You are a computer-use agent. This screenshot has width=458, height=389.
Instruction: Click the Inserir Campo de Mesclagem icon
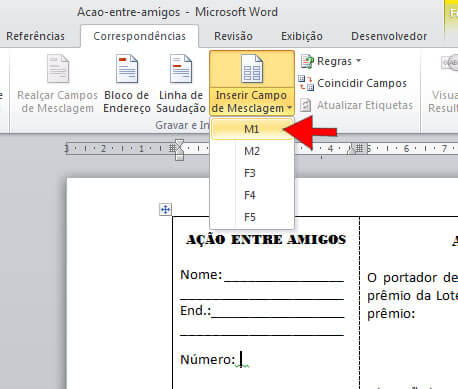point(252,69)
